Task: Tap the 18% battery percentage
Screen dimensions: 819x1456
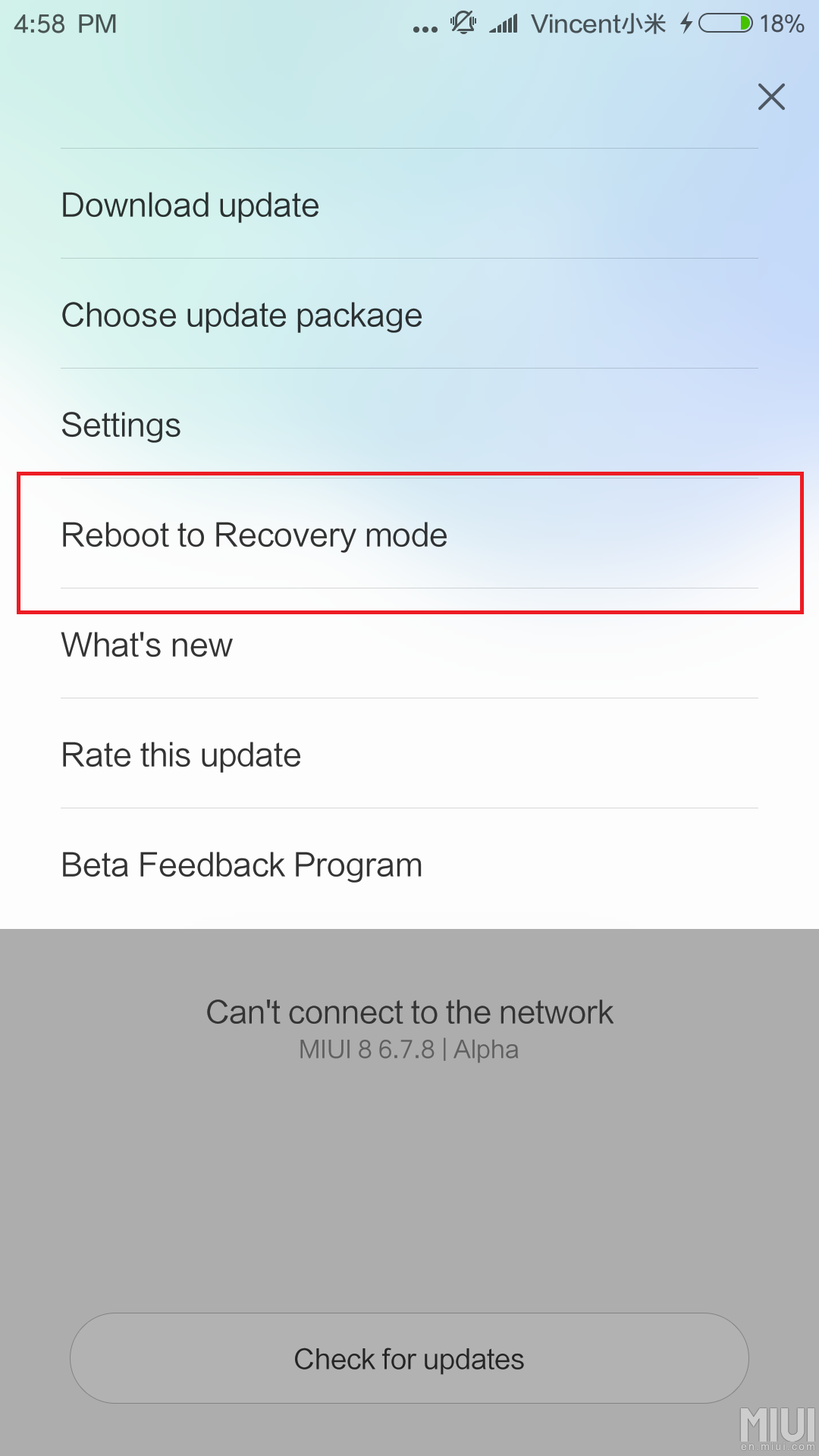Action: tap(782, 24)
